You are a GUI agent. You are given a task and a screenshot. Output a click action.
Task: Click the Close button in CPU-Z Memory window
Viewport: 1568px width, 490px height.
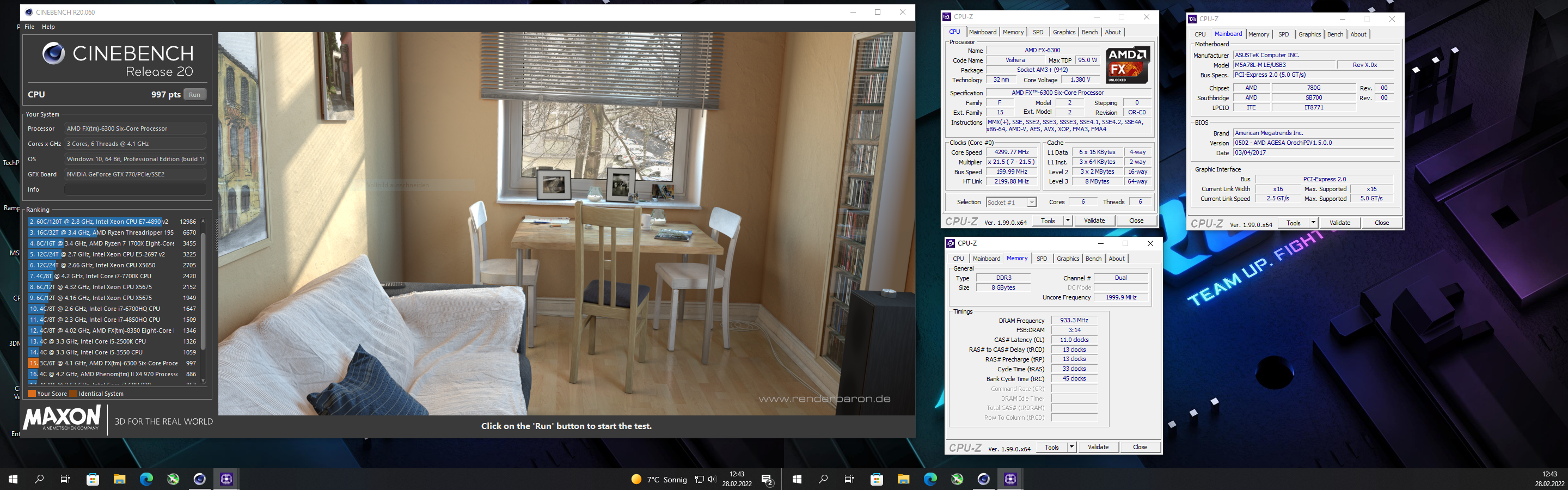pyautogui.click(x=1140, y=447)
